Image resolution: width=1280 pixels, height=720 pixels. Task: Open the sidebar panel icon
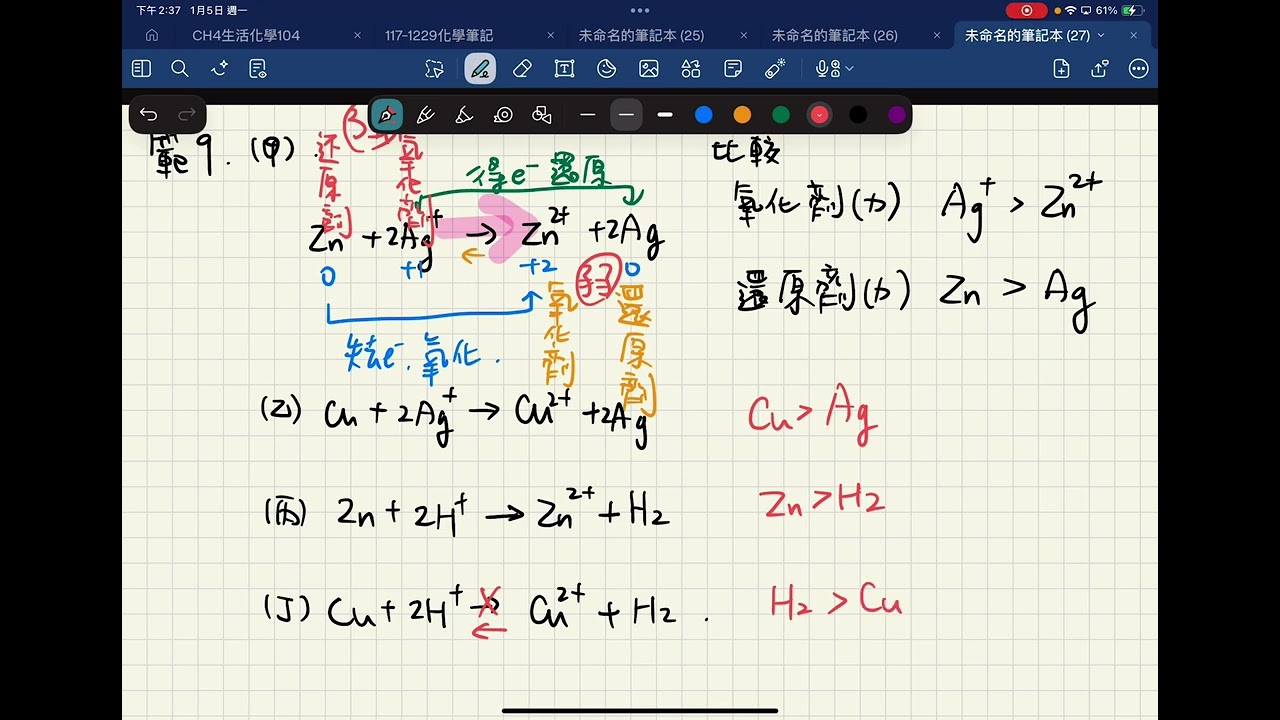141,69
